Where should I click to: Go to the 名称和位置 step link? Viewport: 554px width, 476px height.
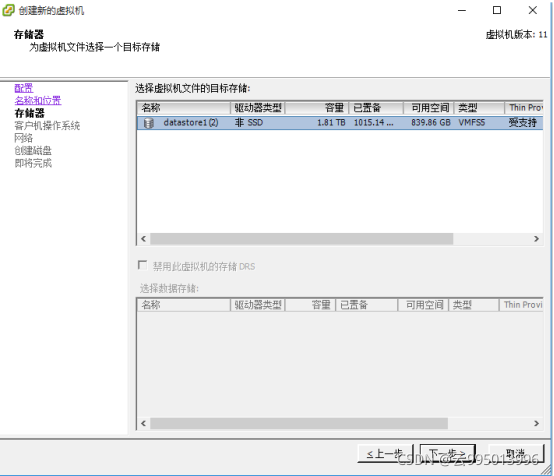(38, 100)
